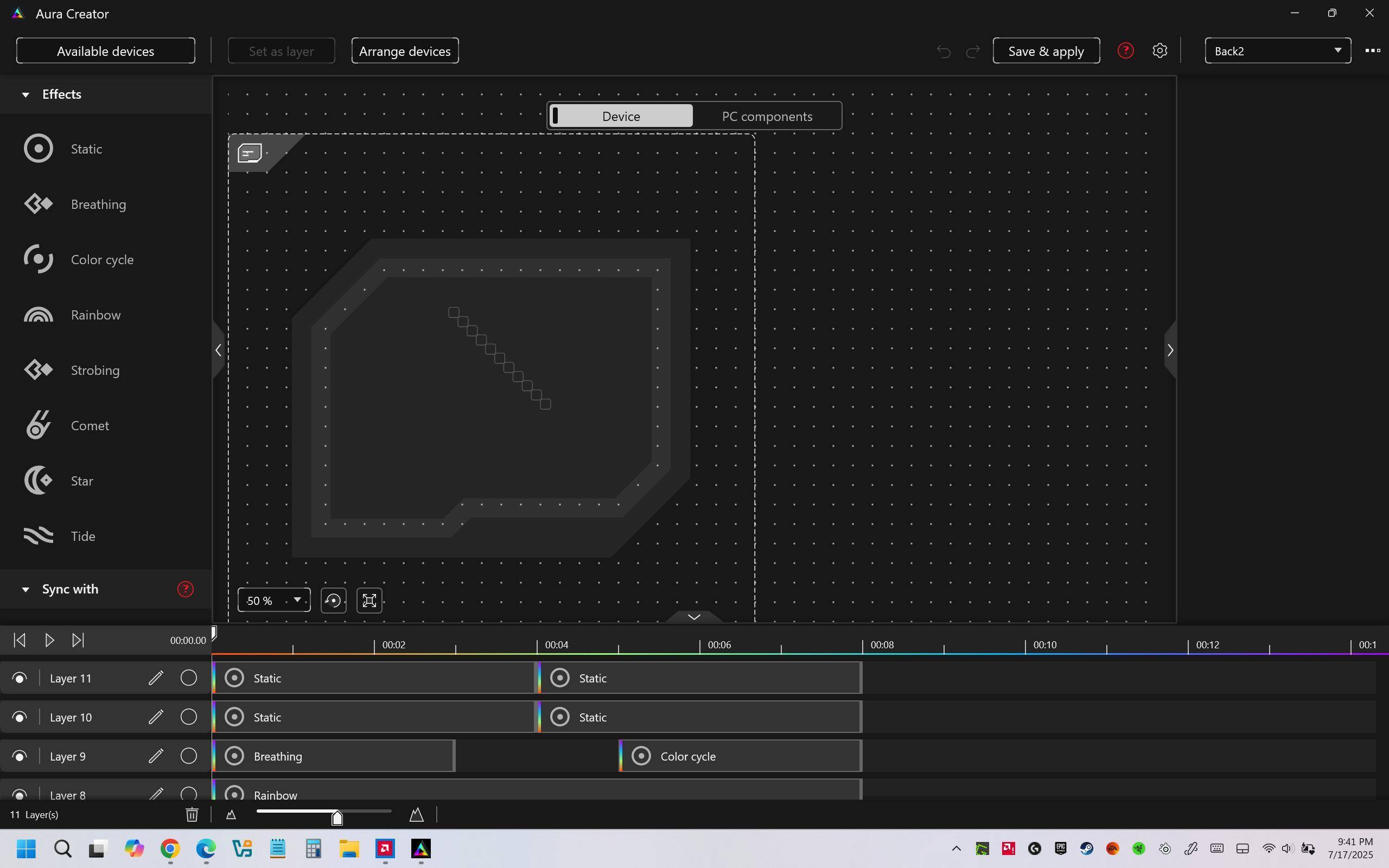
Task: Reset canvas view rotation icon
Action: pos(333,601)
